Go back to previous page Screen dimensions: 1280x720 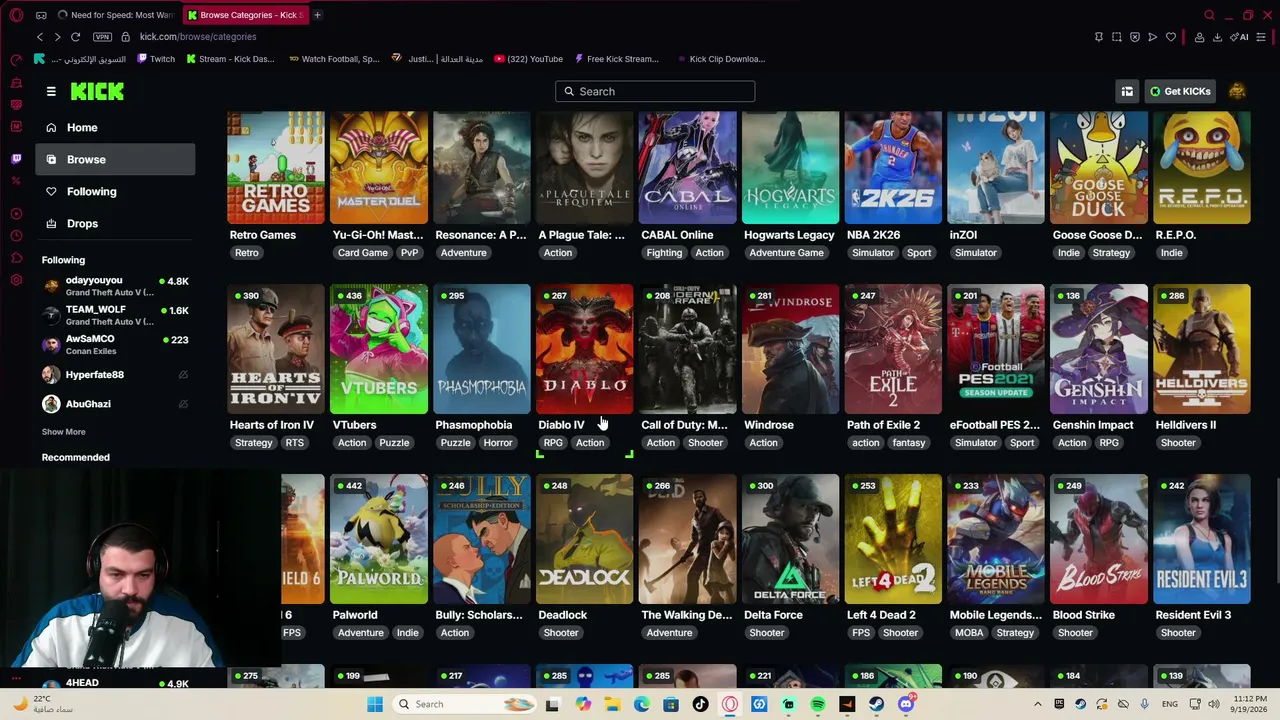tap(40, 37)
